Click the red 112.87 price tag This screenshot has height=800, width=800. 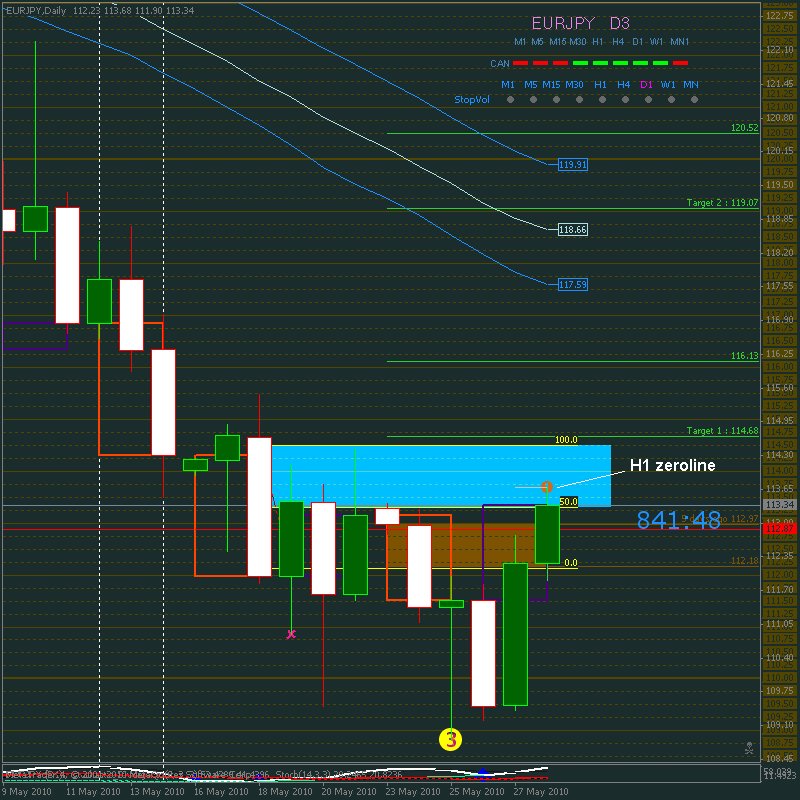[780, 529]
